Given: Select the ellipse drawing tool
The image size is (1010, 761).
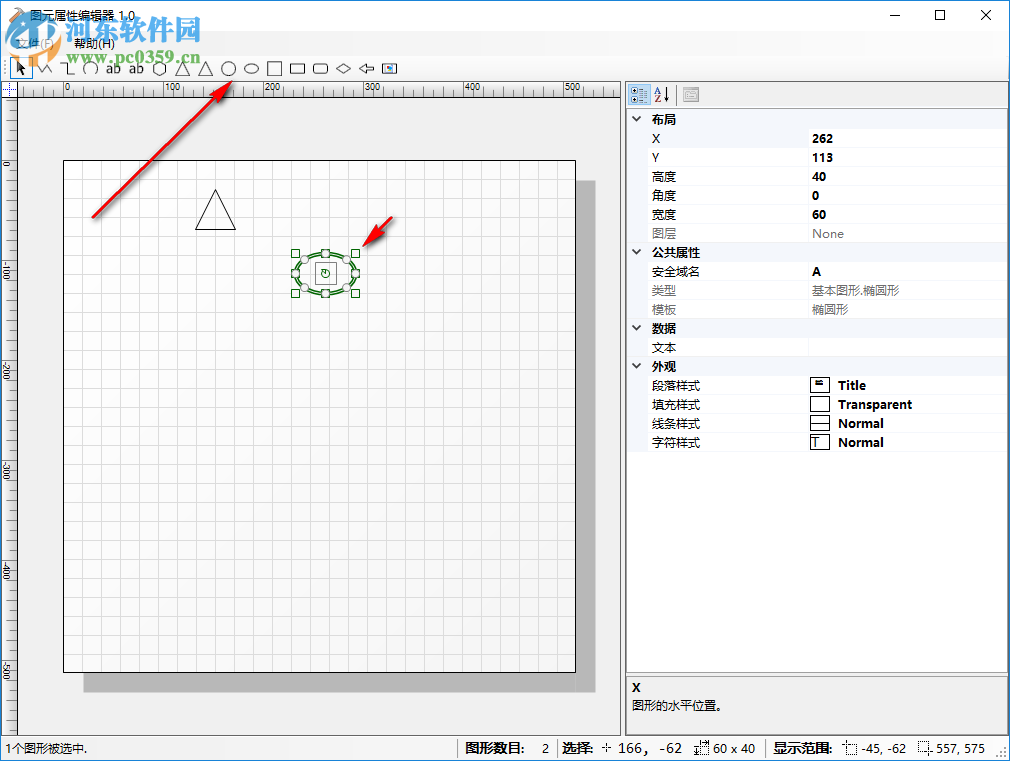Looking at the screenshot, I should [251, 68].
